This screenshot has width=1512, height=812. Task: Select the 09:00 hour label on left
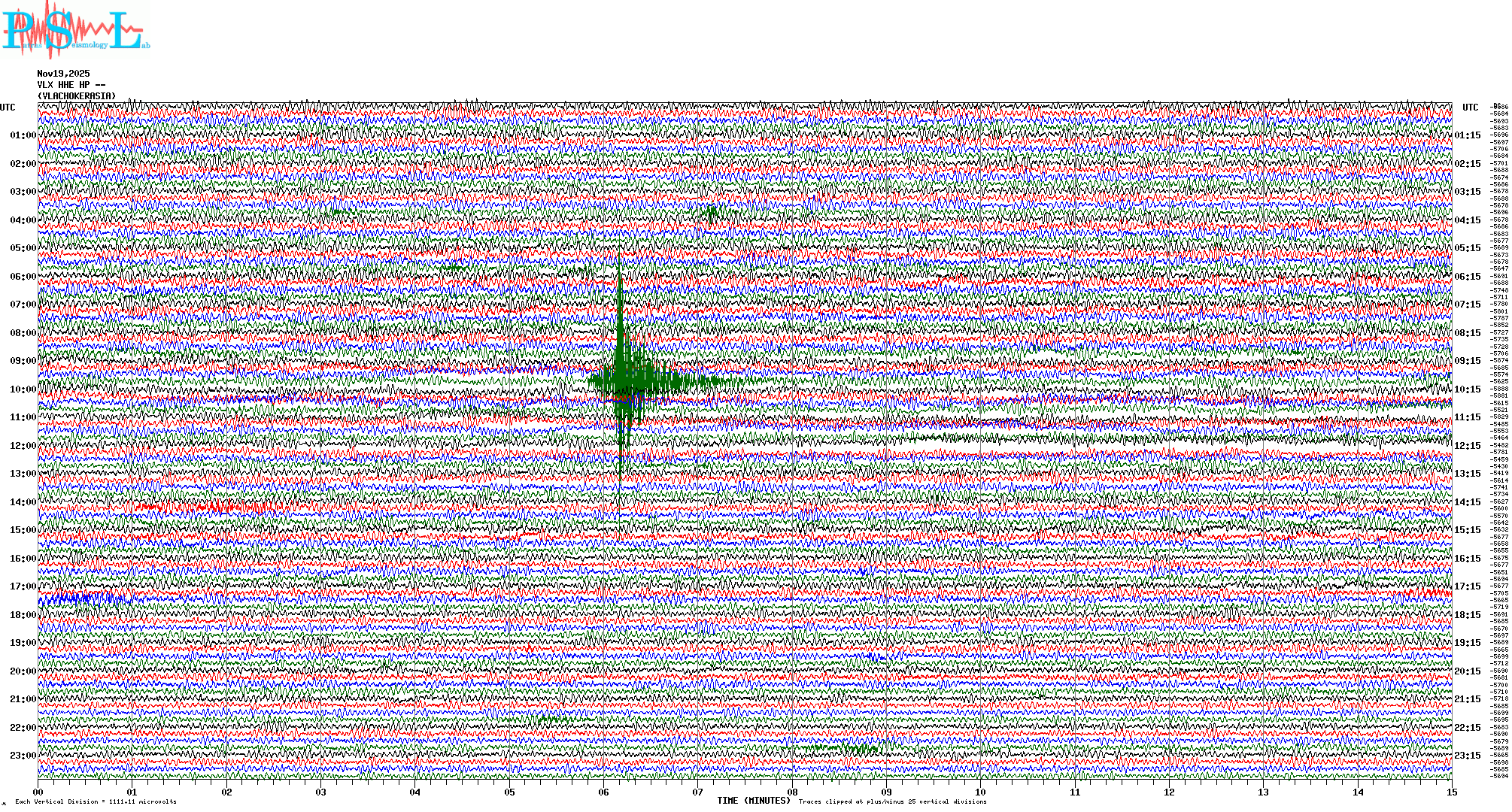click(23, 361)
